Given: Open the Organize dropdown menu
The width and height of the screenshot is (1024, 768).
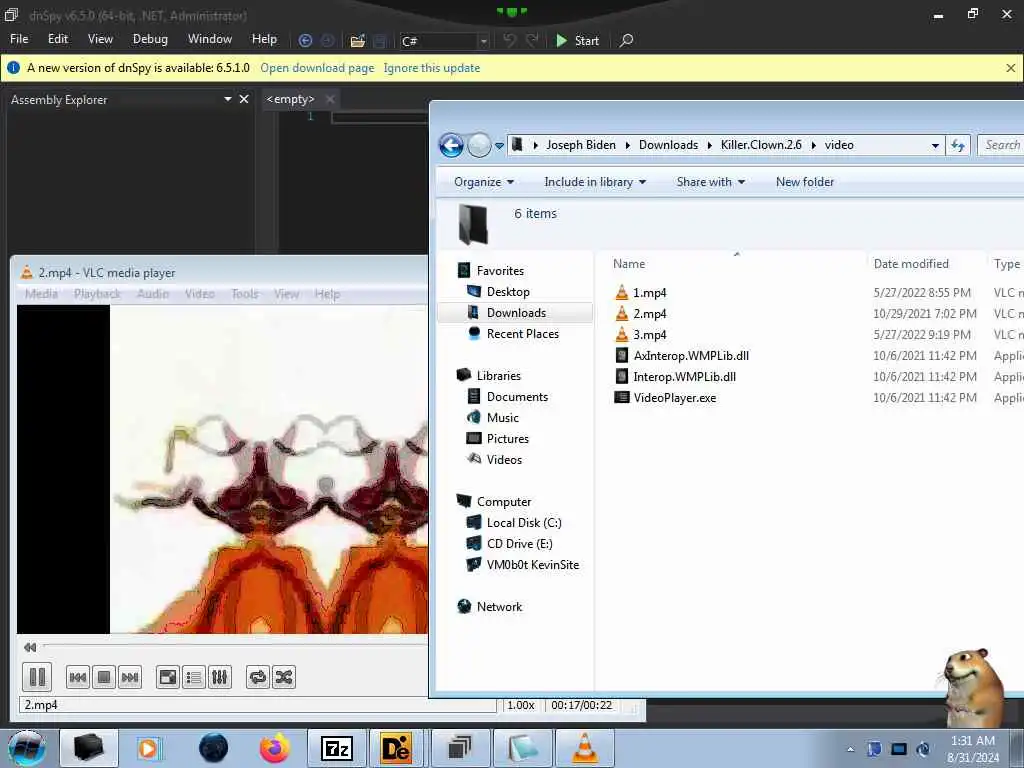Looking at the screenshot, I should [484, 182].
